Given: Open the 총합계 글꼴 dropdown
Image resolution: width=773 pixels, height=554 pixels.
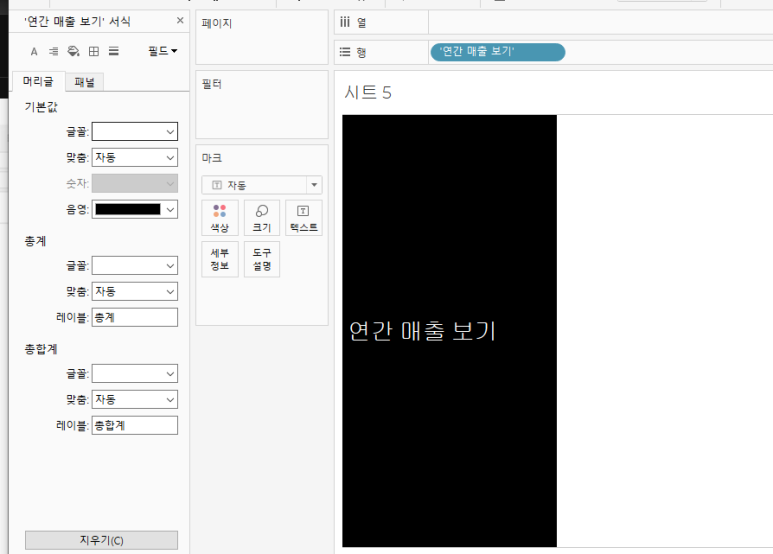Looking at the screenshot, I should [135, 374].
